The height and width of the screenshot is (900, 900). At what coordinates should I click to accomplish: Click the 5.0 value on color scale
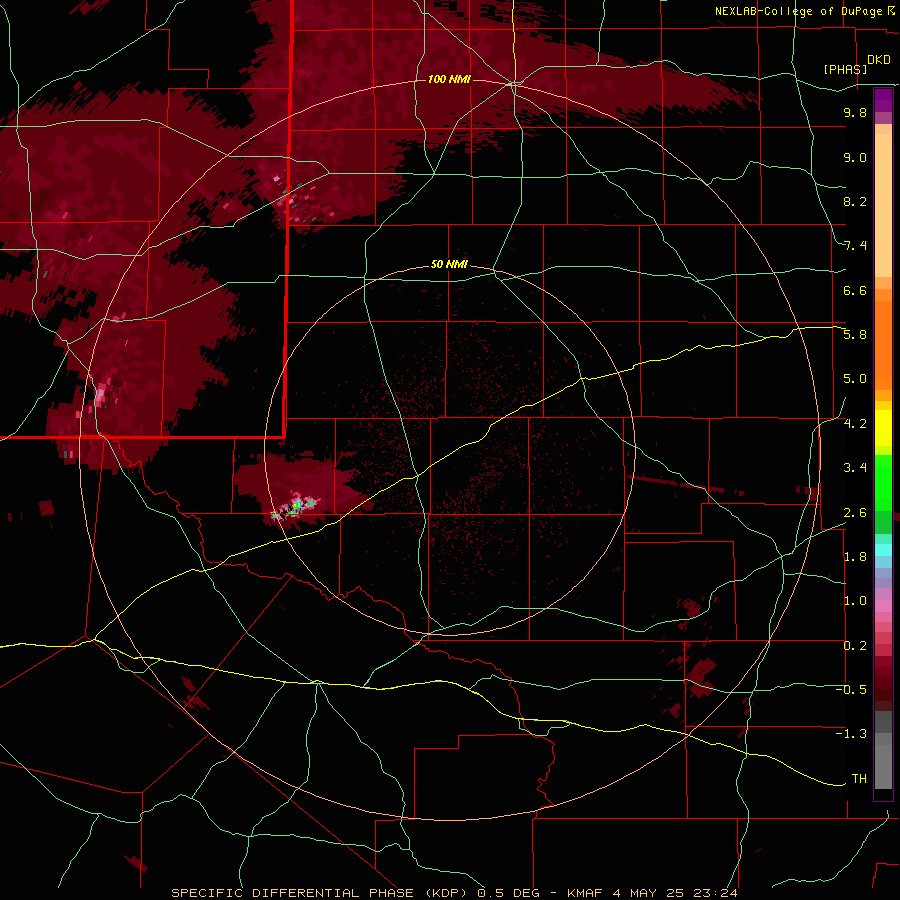[855, 379]
